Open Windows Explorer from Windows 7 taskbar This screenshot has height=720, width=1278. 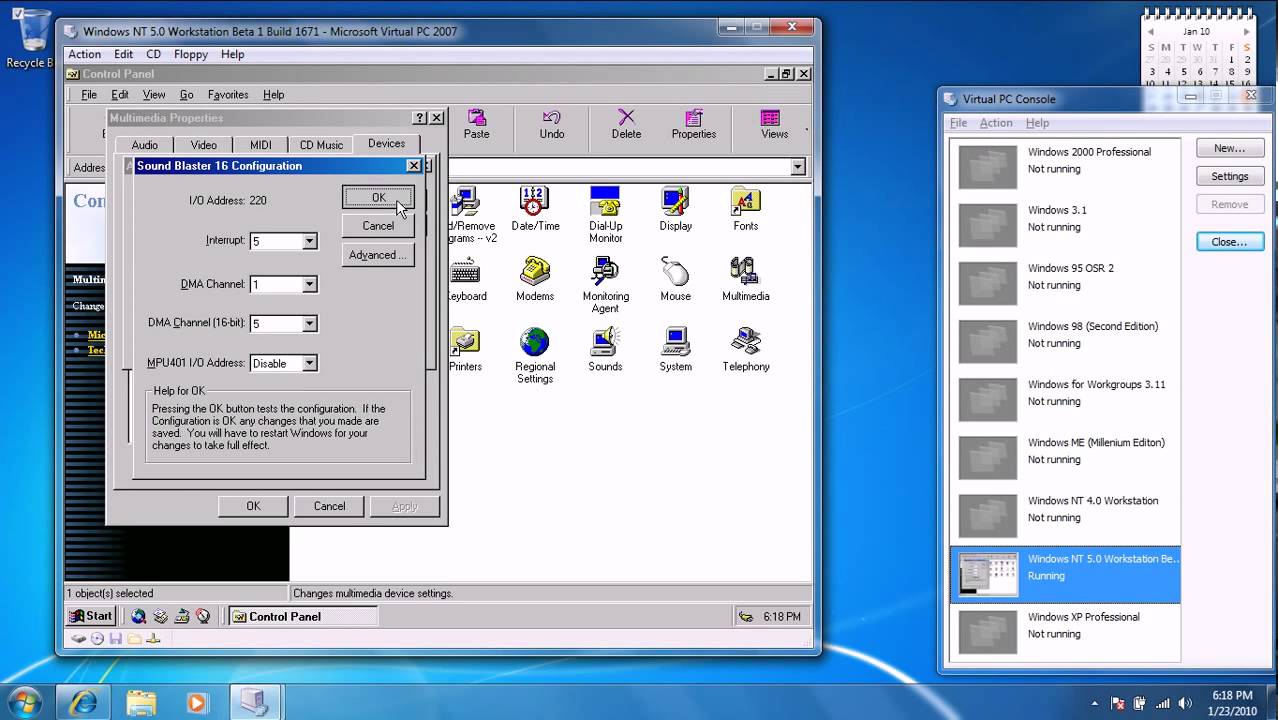coord(141,702)
